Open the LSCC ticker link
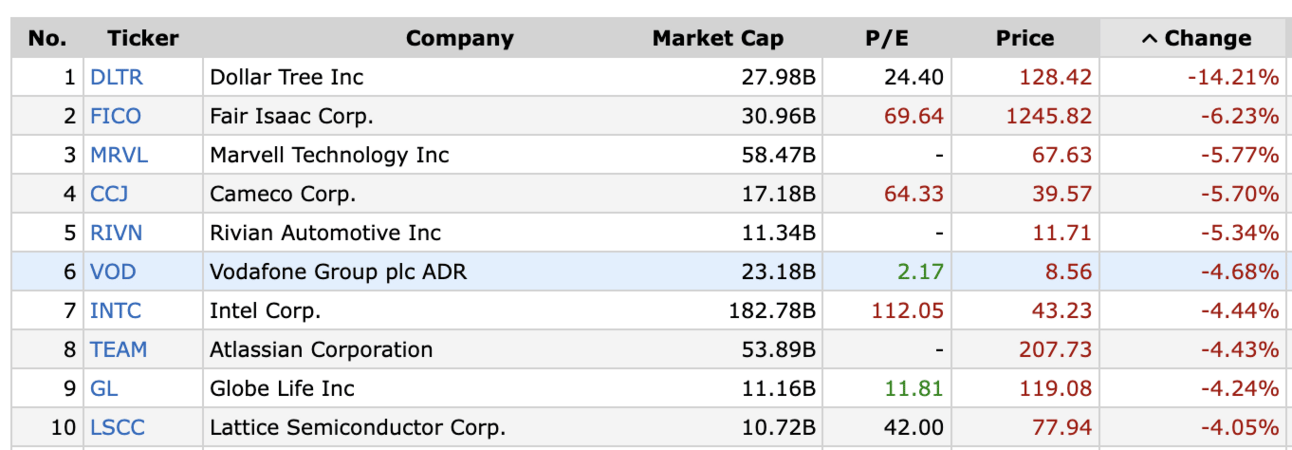Viewport: 1292px width, 450px height. pyautogui.click(x=117, y=428)
